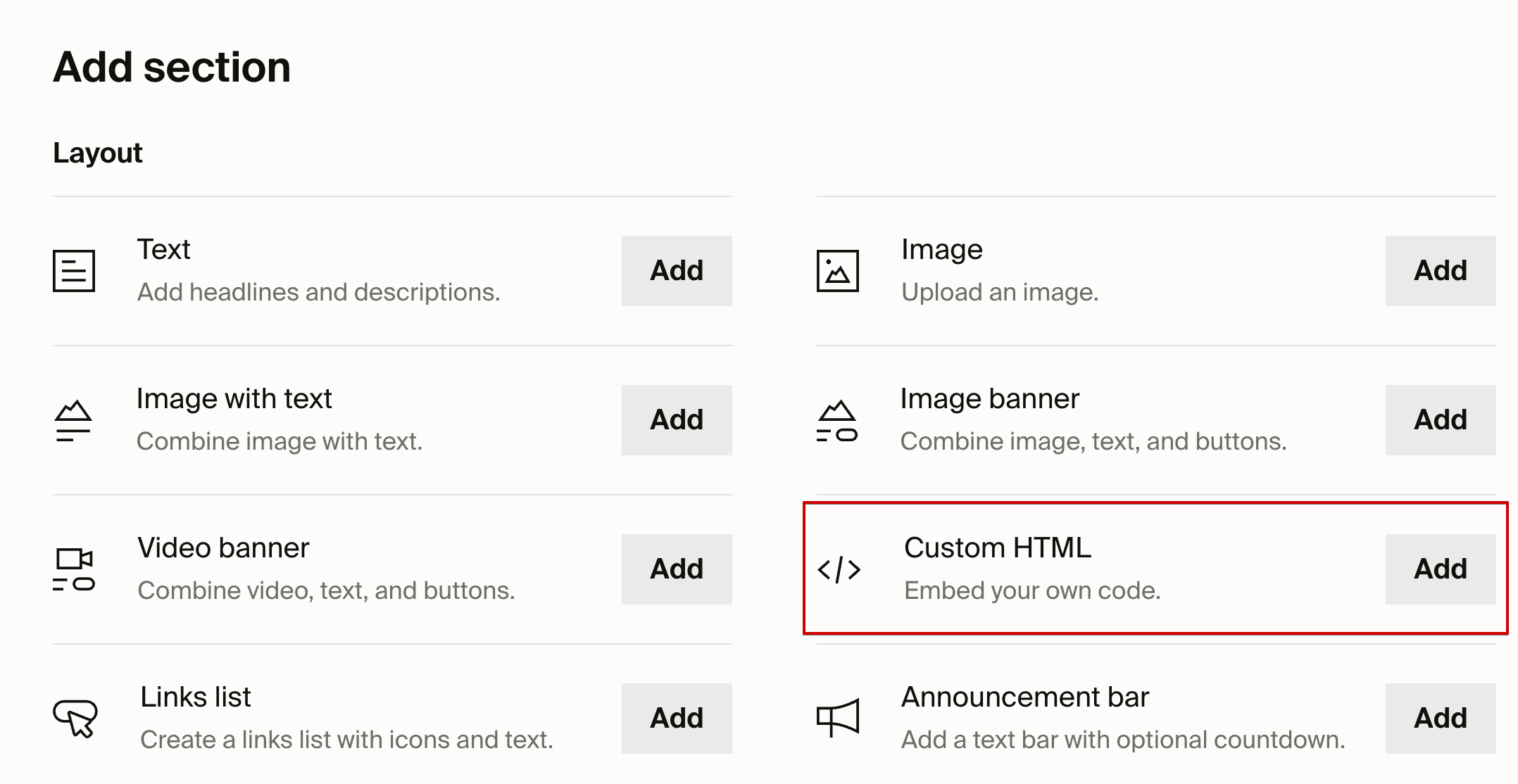Click the Image banner icon
The width and height of the screenshot is (1518, 784).
[836, 420]
